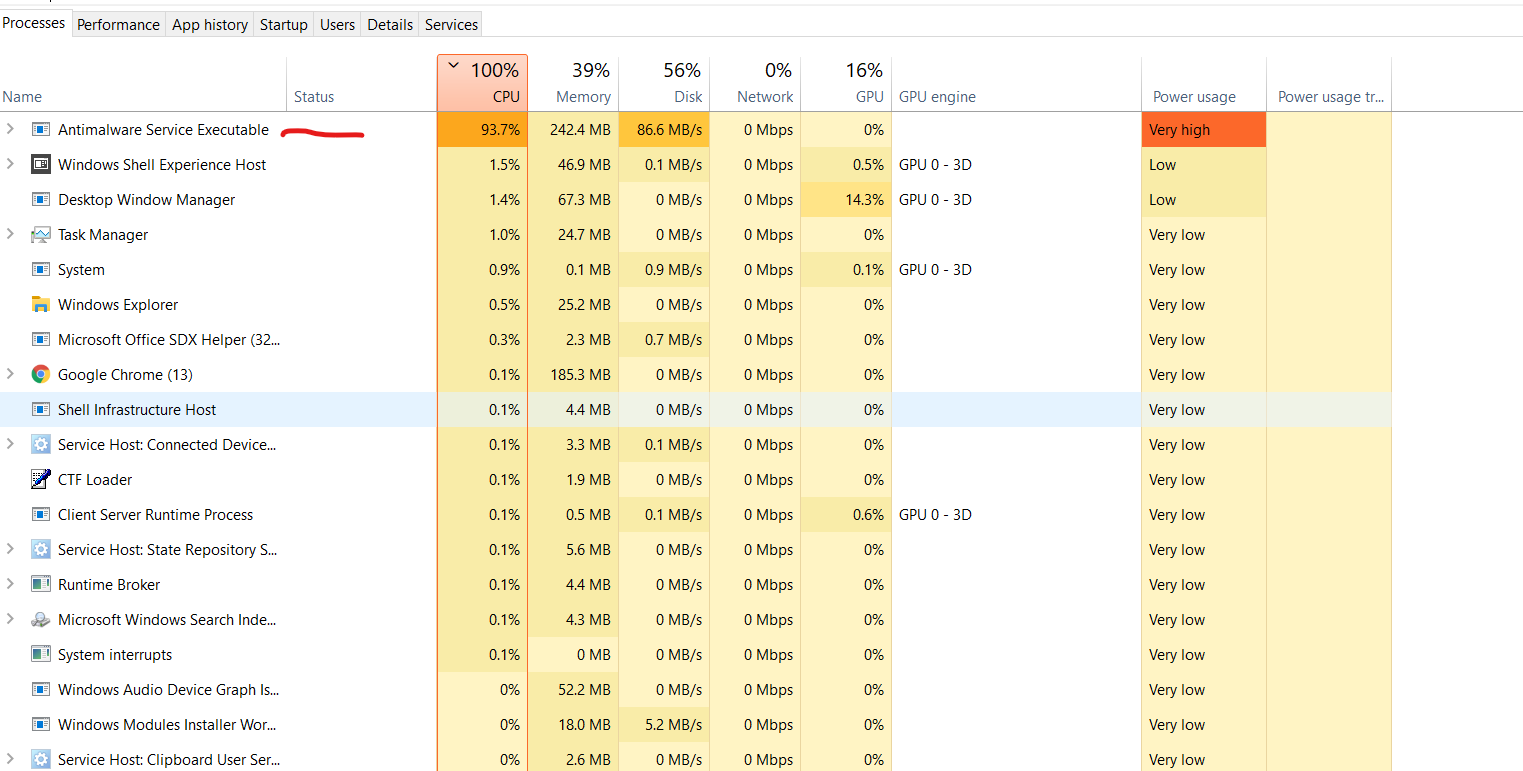Viewport: 1523px width, 771px height.
Task: Sort by the Network column header
Action: (x=755, y=84)
